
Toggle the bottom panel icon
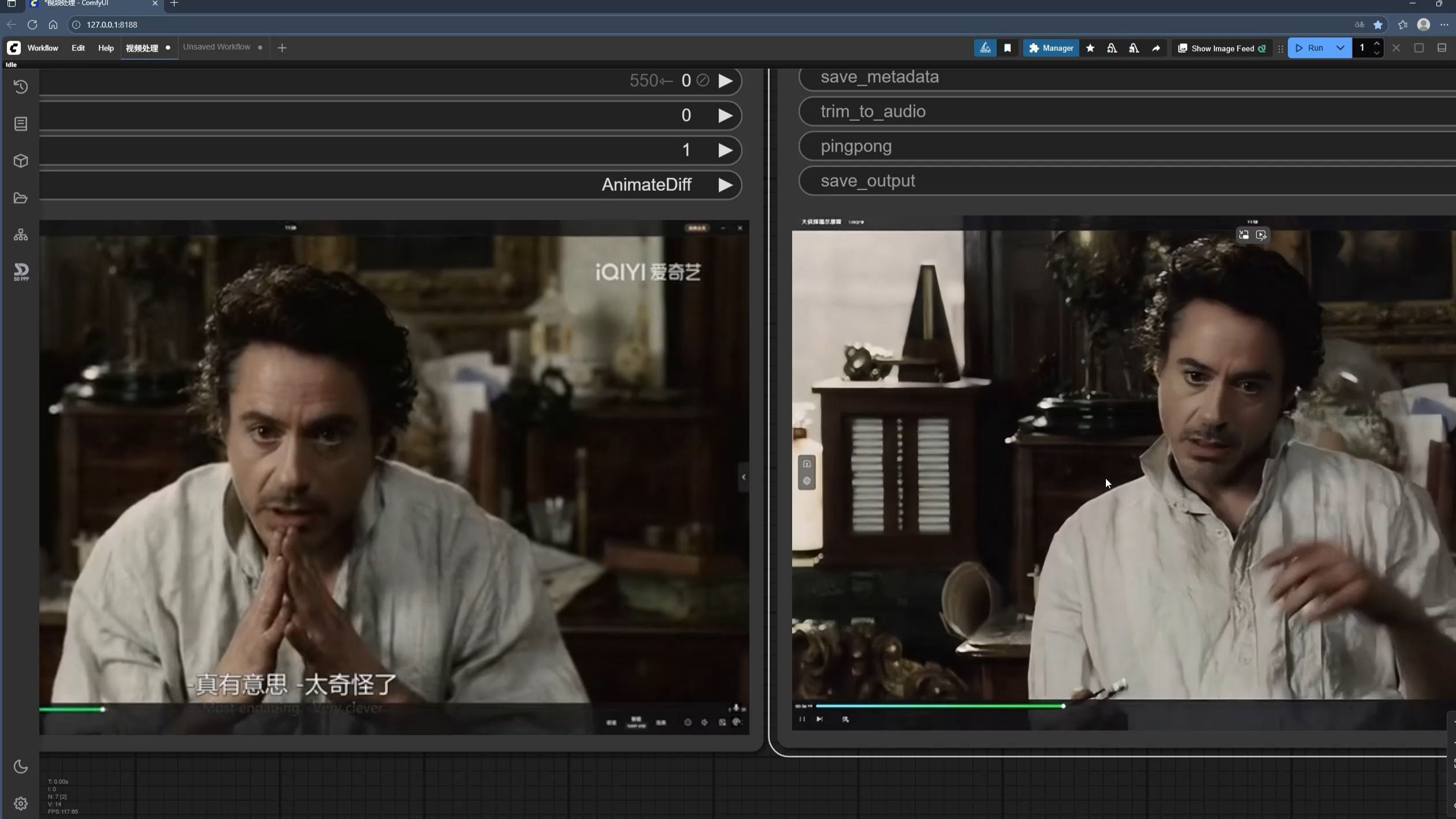coord(1442,48)
